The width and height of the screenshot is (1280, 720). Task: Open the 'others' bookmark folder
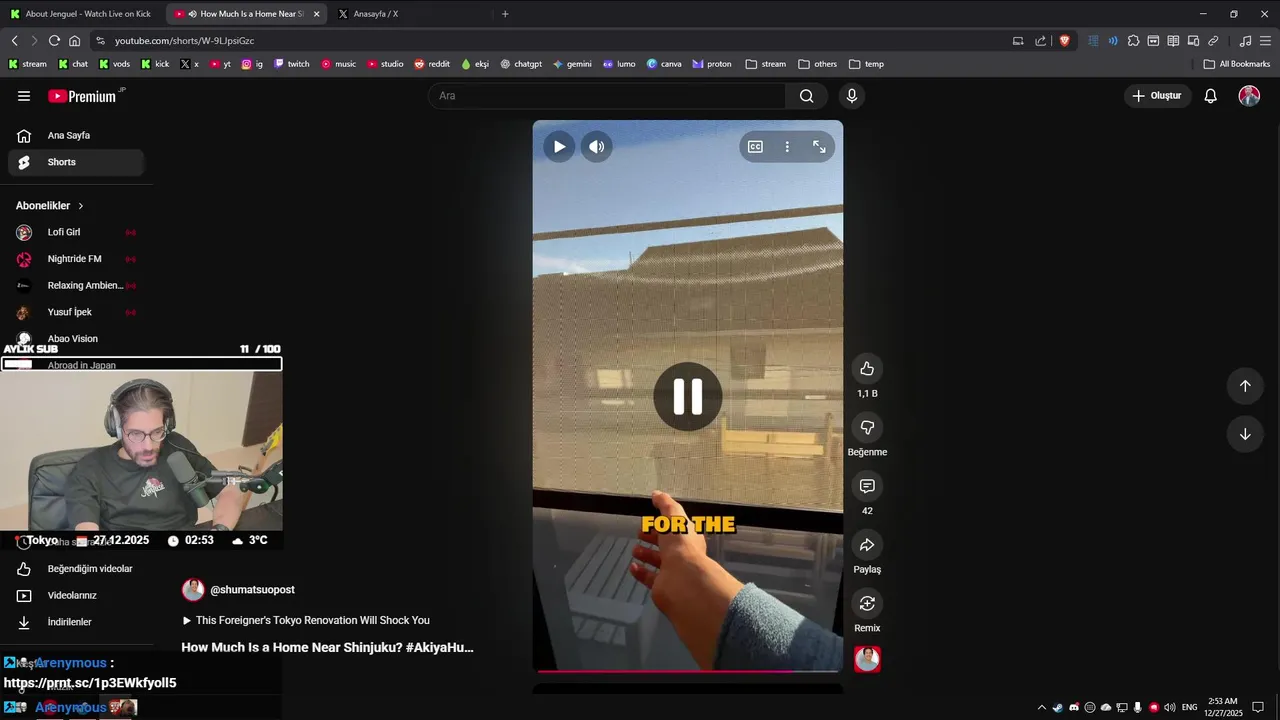818,64
